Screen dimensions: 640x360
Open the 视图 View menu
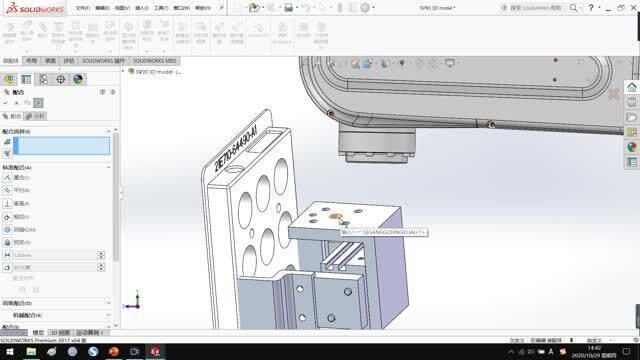tap(122, 8)
